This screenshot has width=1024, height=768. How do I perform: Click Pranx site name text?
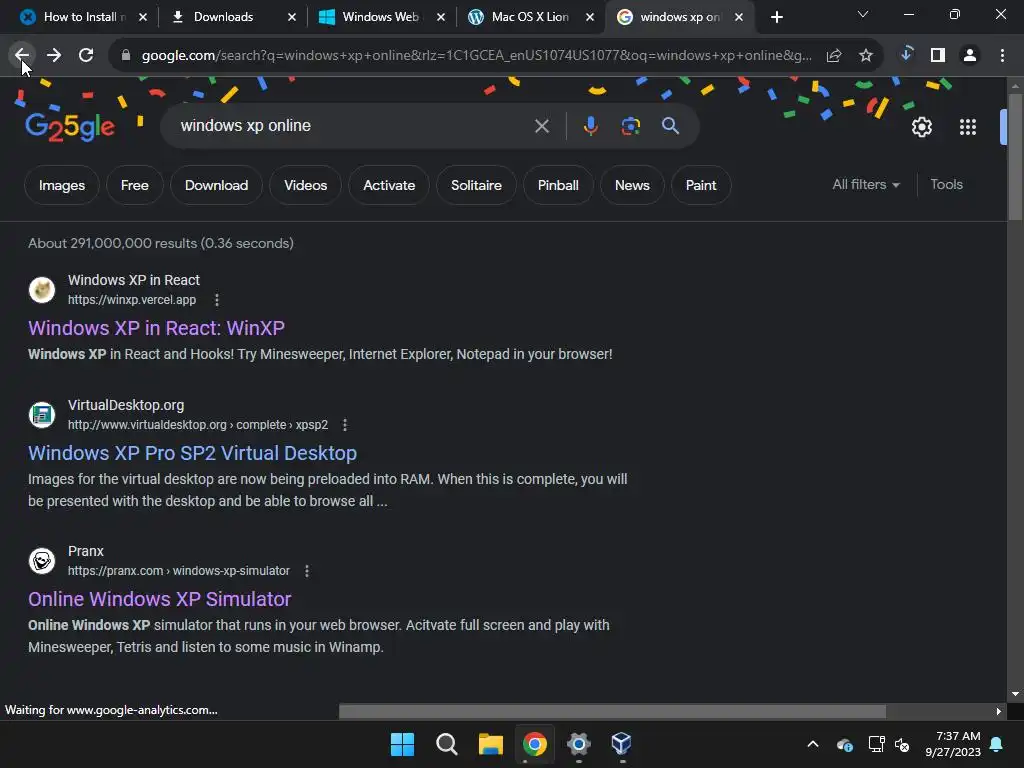tap(86, 551)
